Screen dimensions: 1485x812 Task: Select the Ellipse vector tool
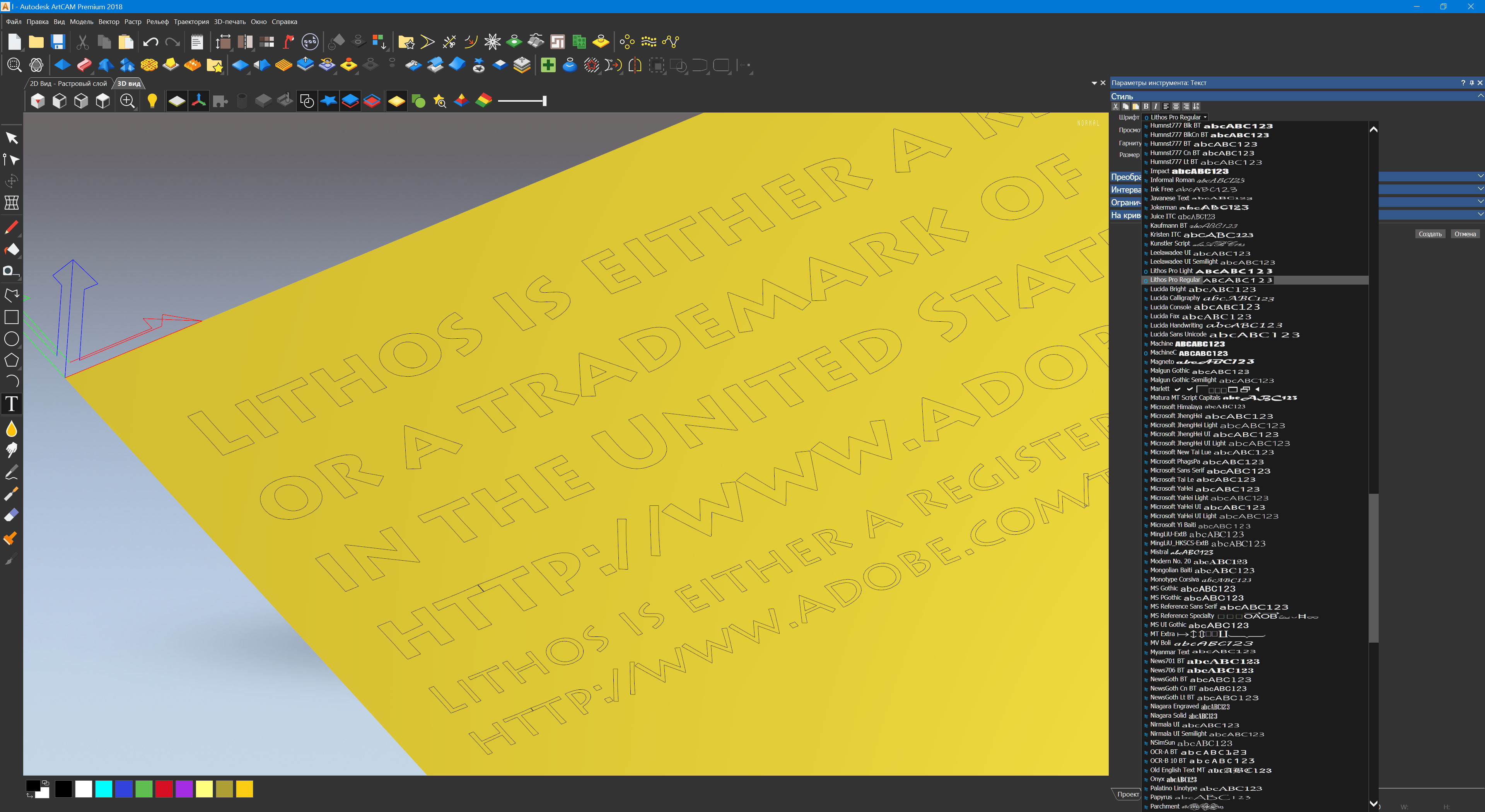(x=12, y=339)
